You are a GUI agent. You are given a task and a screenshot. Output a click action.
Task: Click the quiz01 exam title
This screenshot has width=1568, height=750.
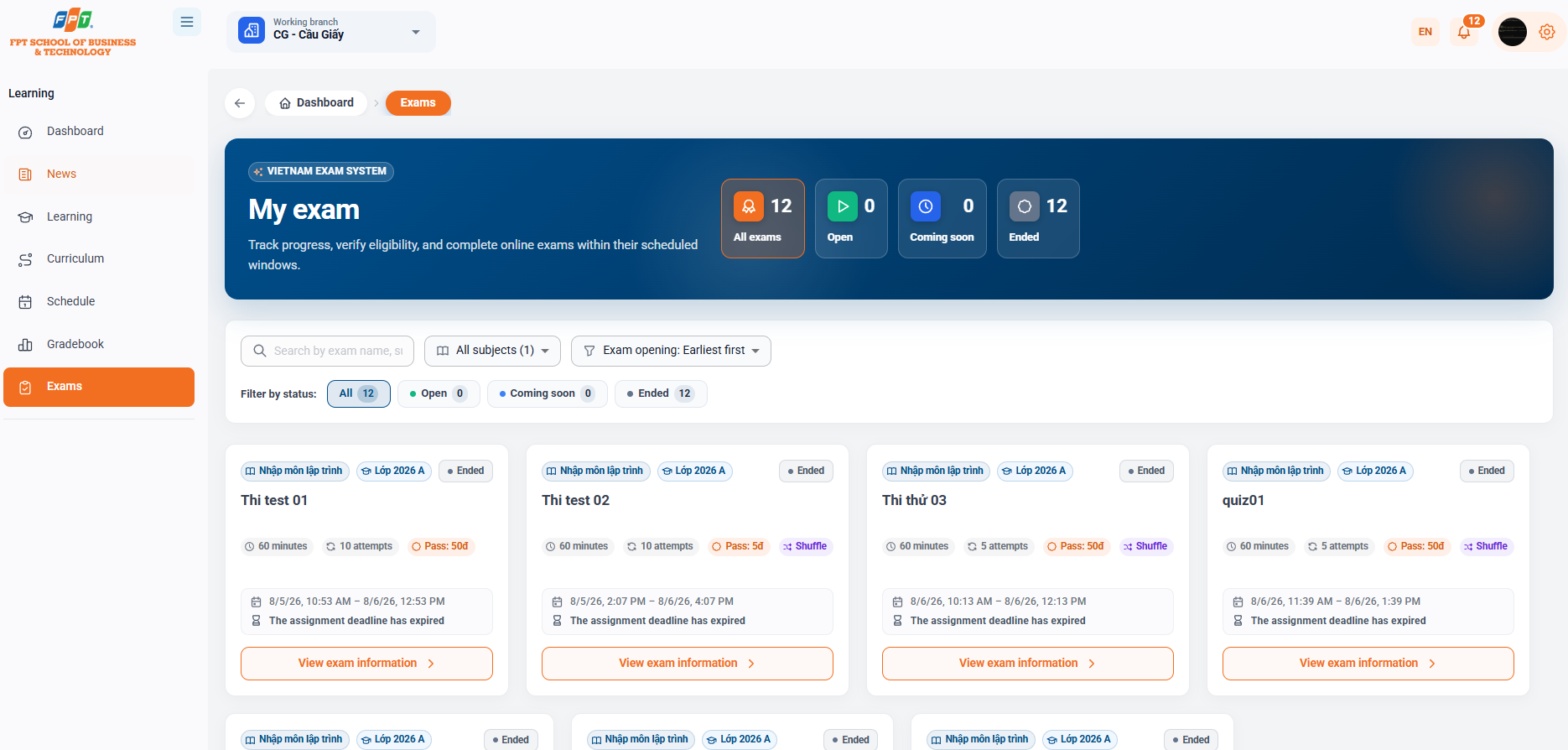pos(1243,501)
